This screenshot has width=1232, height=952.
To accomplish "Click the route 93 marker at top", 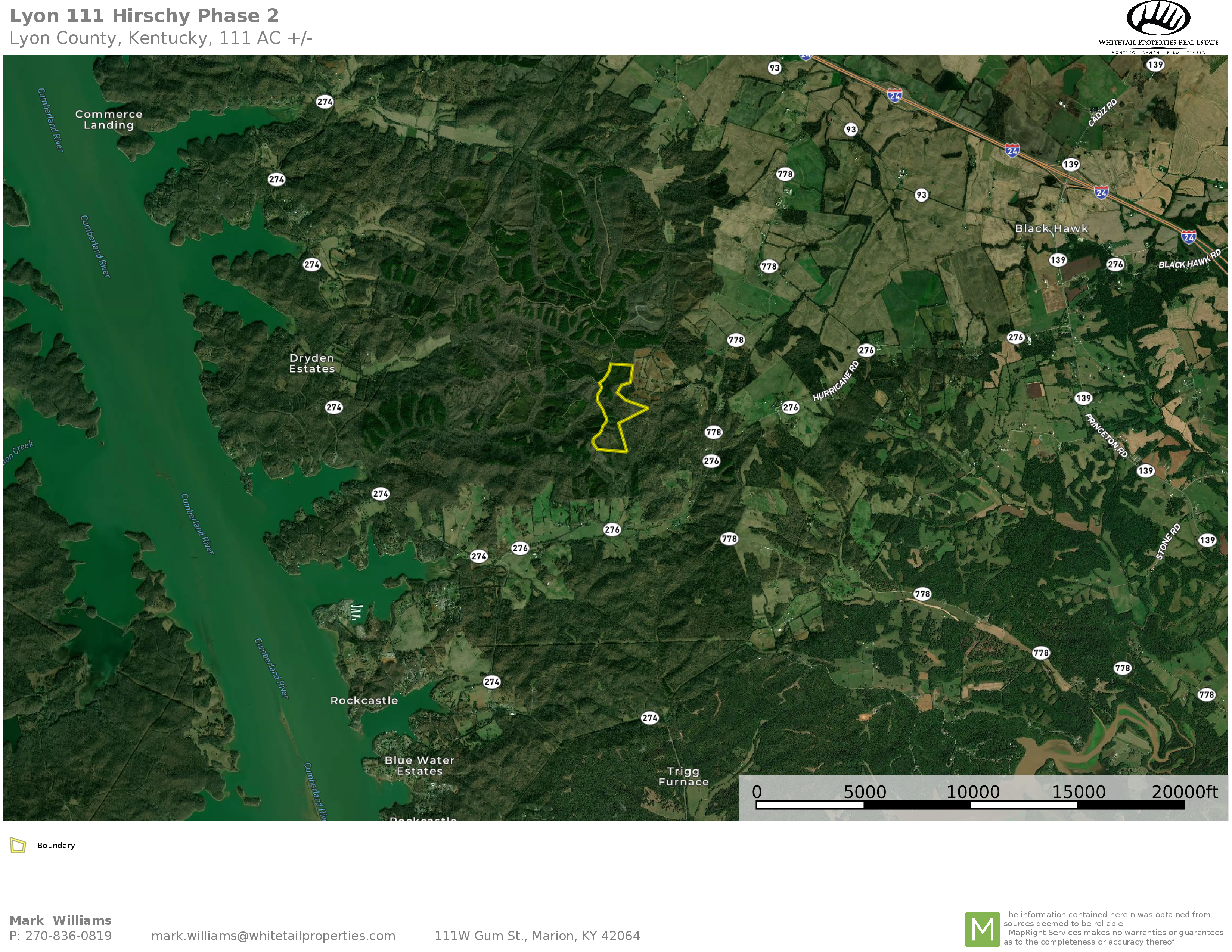I will [775, 68].
